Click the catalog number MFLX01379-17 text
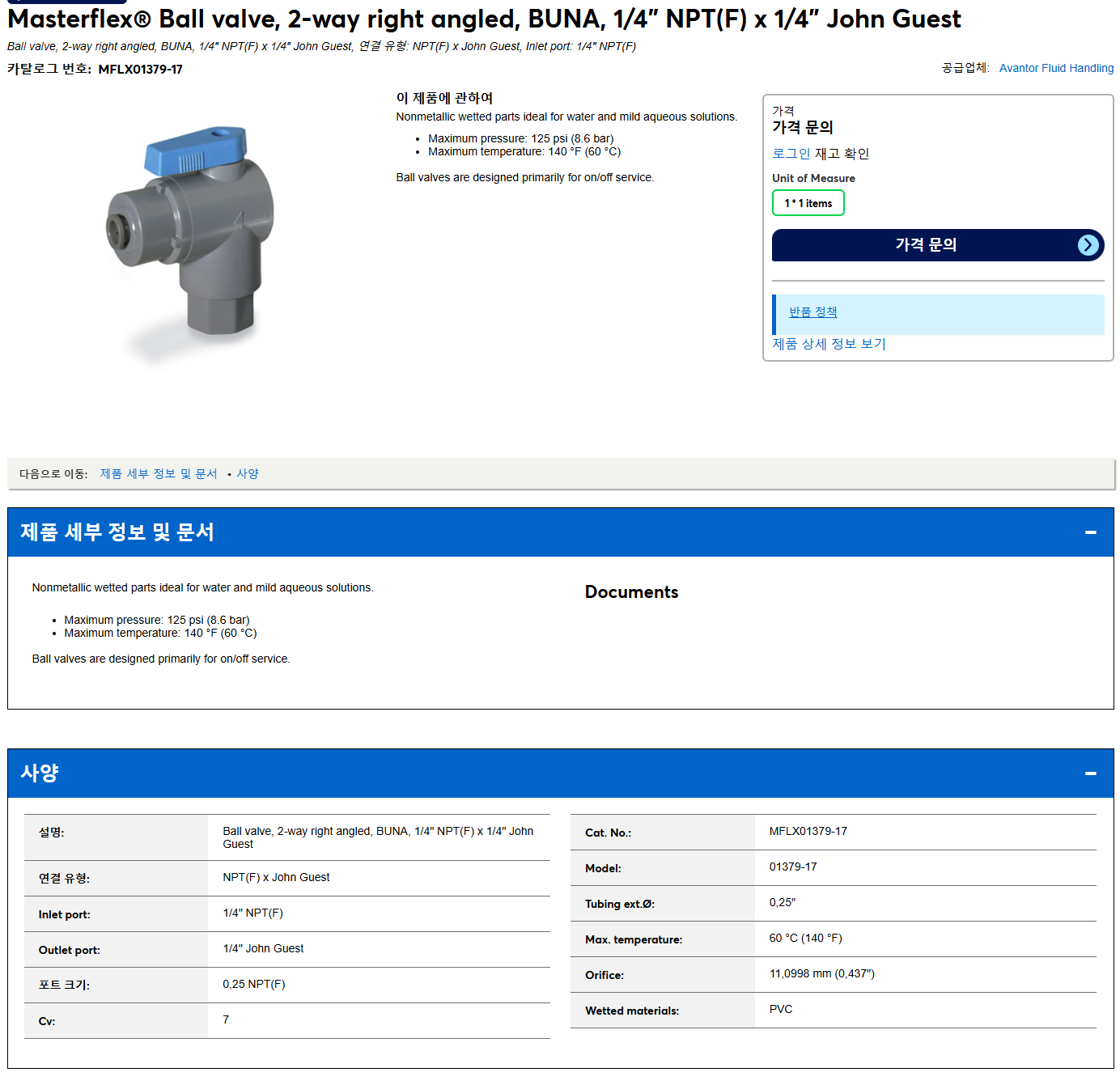Screen dimensions: 1120x1085 tap(140, 70)
